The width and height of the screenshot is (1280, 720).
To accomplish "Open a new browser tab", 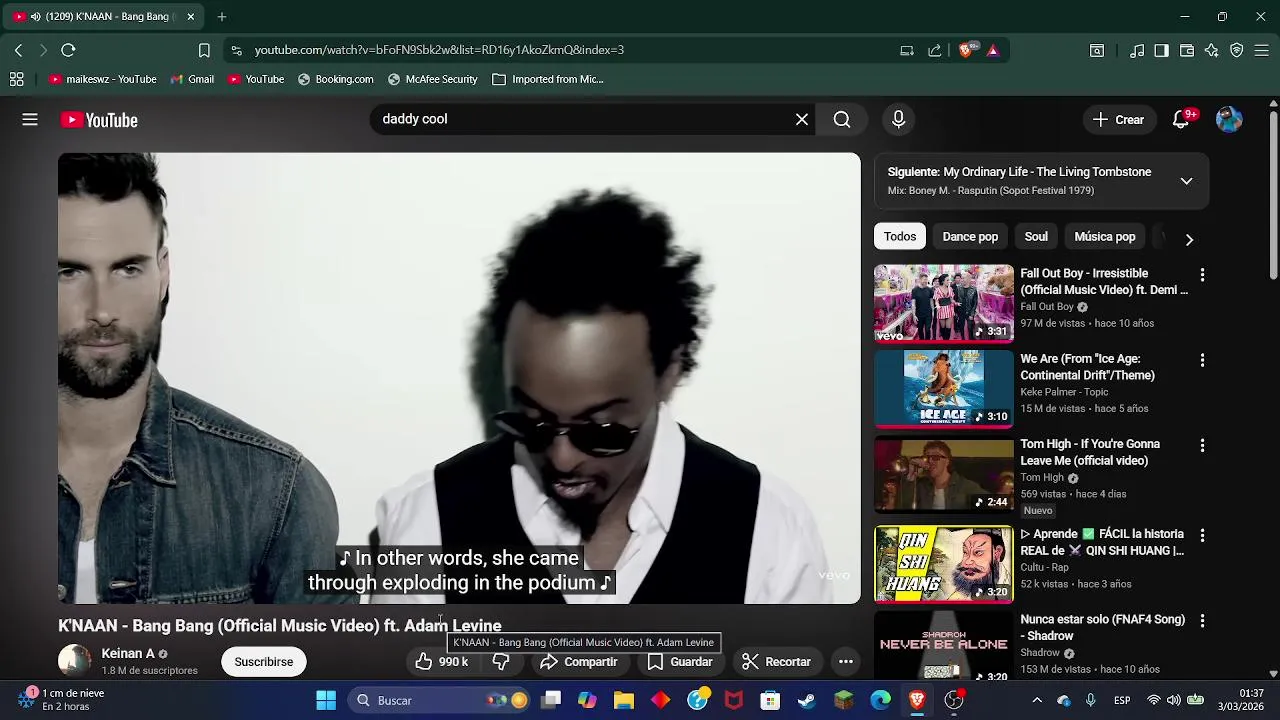I will tap(222, 17).
